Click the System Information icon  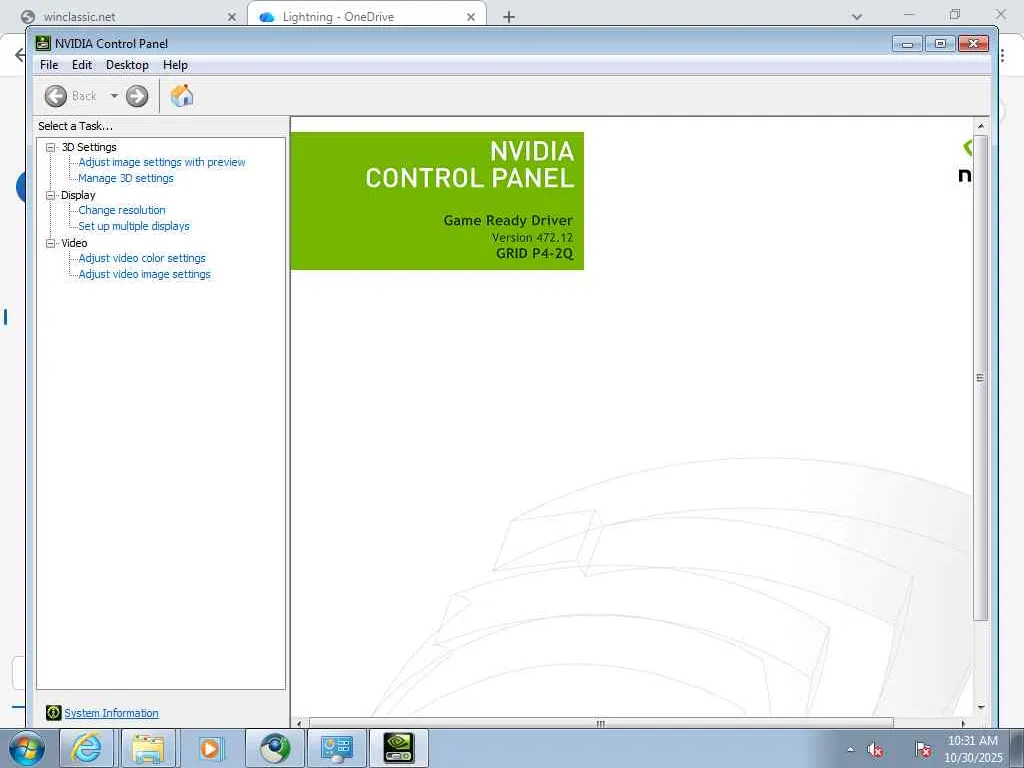(54, 713)
